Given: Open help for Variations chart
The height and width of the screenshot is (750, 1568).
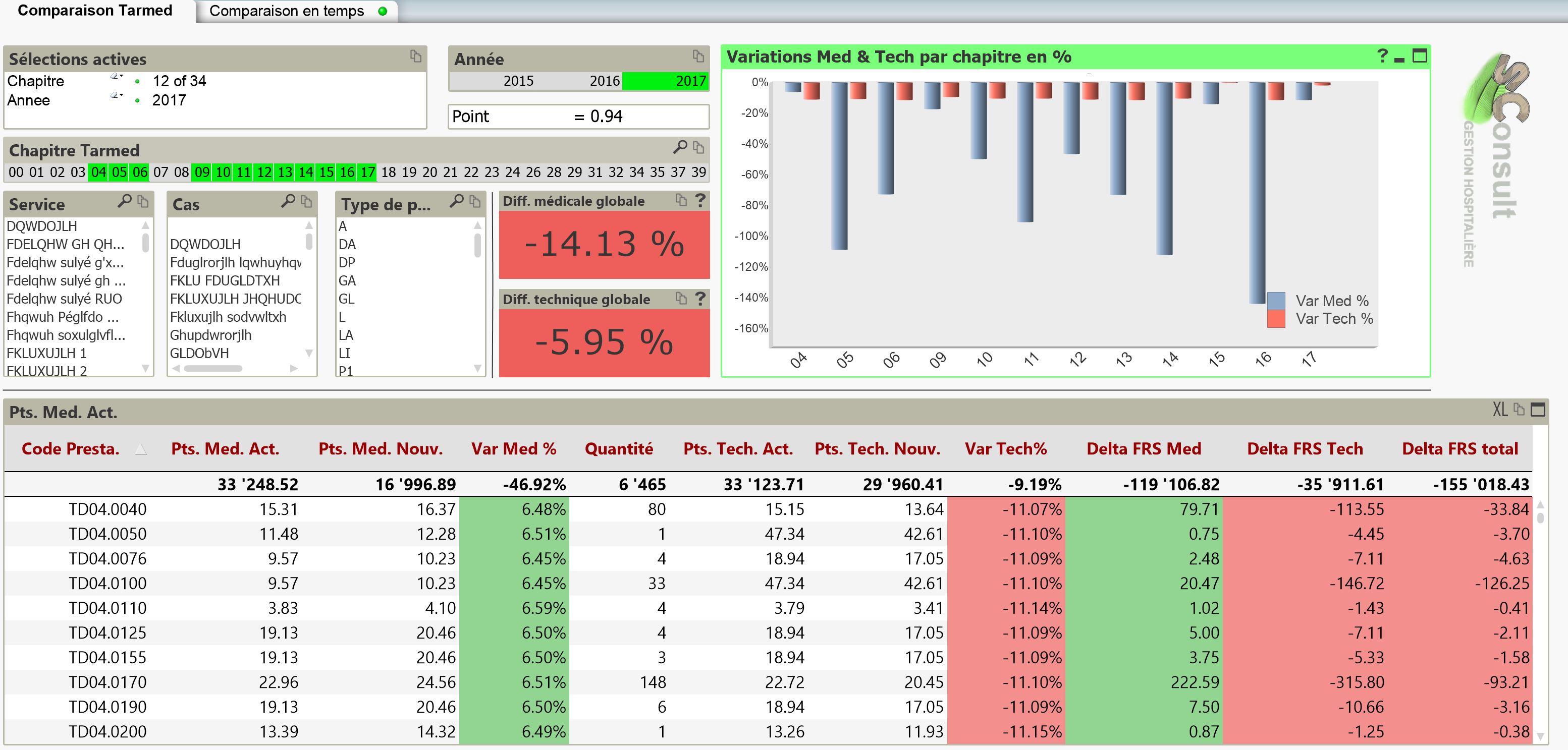Looking at the screenshot, I should click(1383, 56).
